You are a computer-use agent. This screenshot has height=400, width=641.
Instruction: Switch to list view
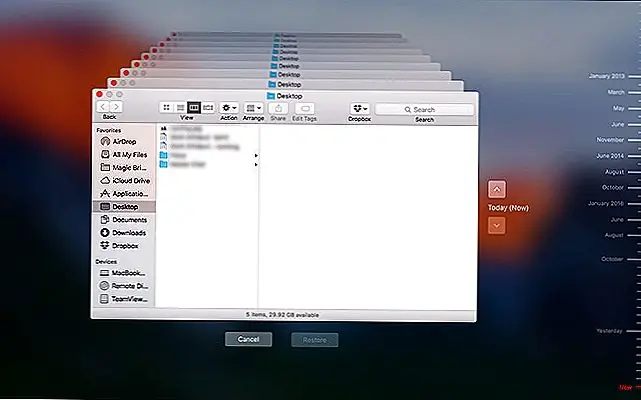pos(180,108)
